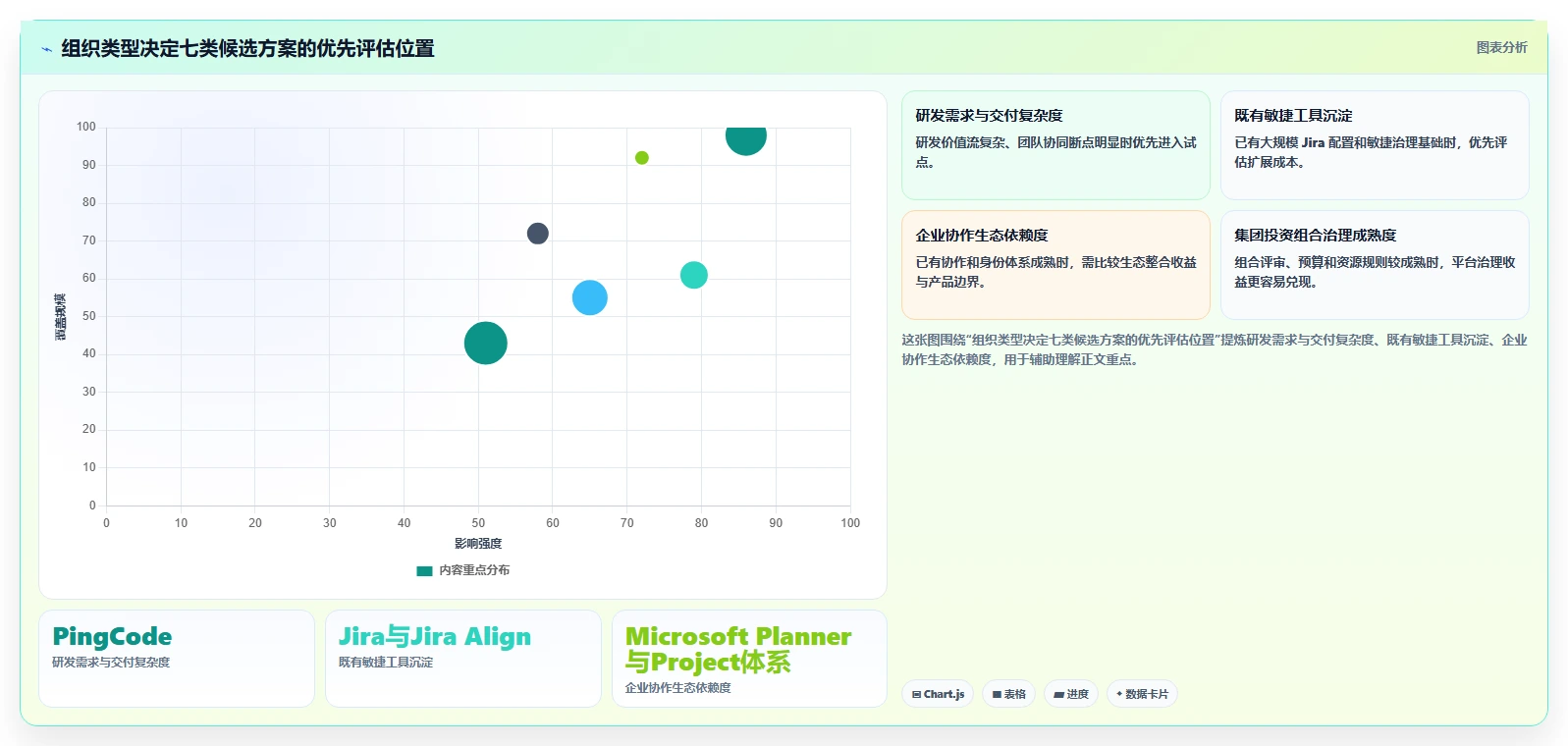Open the 集团投资组合治理成熟度 info card
This screenshot has width=1568, height=746.
coord(1375,265)
